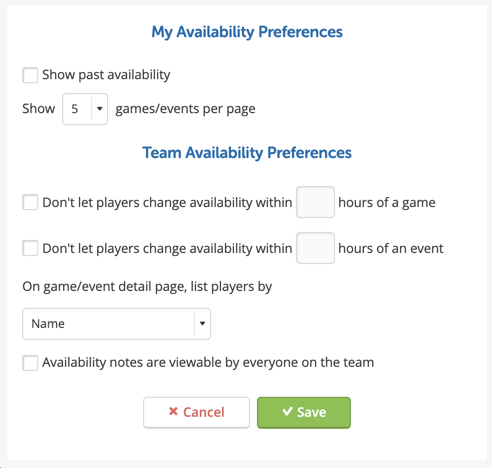
Task: Check the hours of a game restriction checkbox
Action: (x=30, y=202)
